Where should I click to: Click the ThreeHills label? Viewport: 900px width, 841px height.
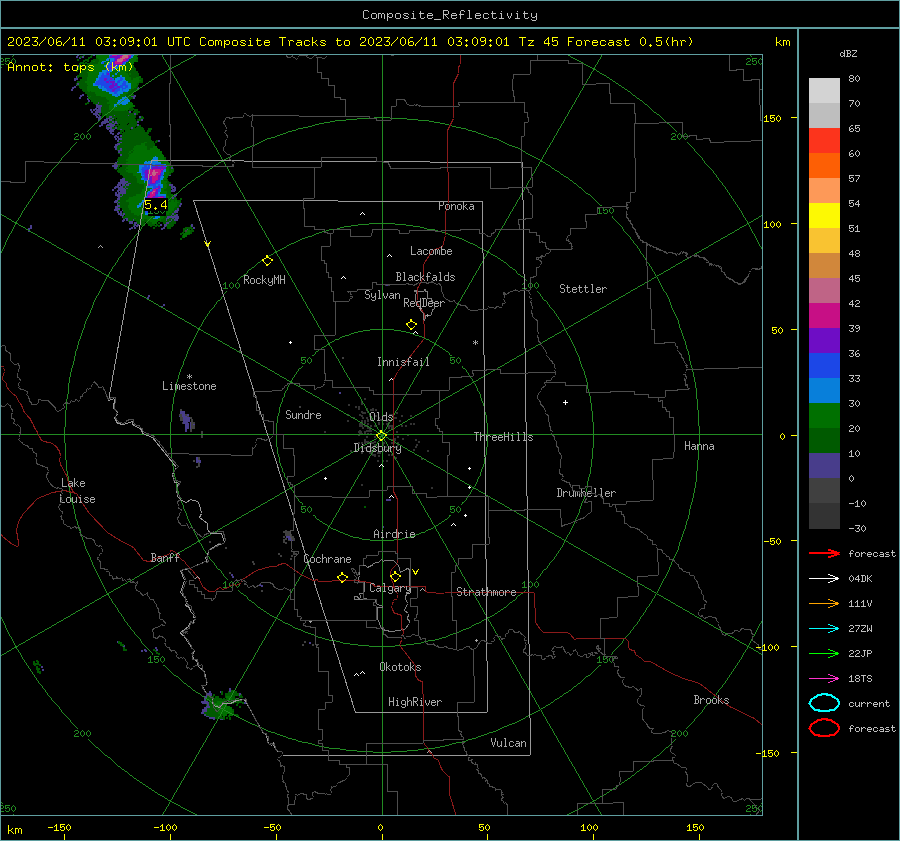coord(503,437)
